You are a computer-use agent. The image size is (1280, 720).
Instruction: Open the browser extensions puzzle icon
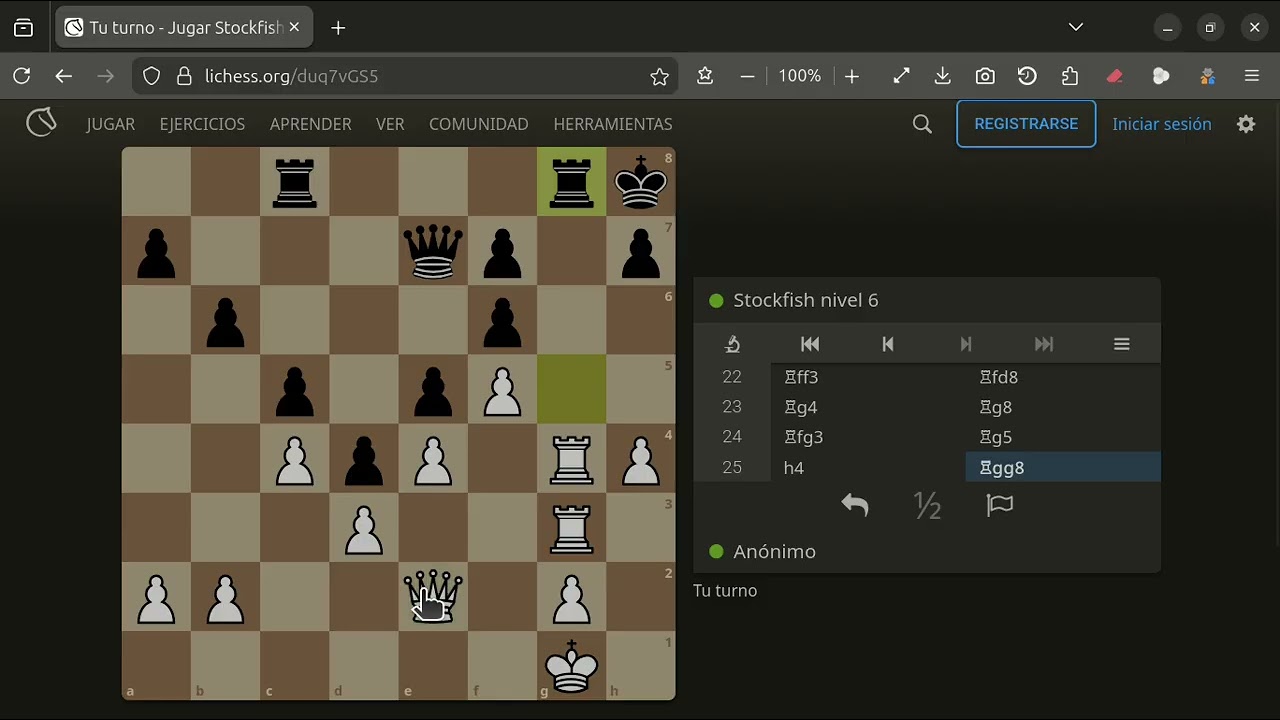(x=1070, y=76)
